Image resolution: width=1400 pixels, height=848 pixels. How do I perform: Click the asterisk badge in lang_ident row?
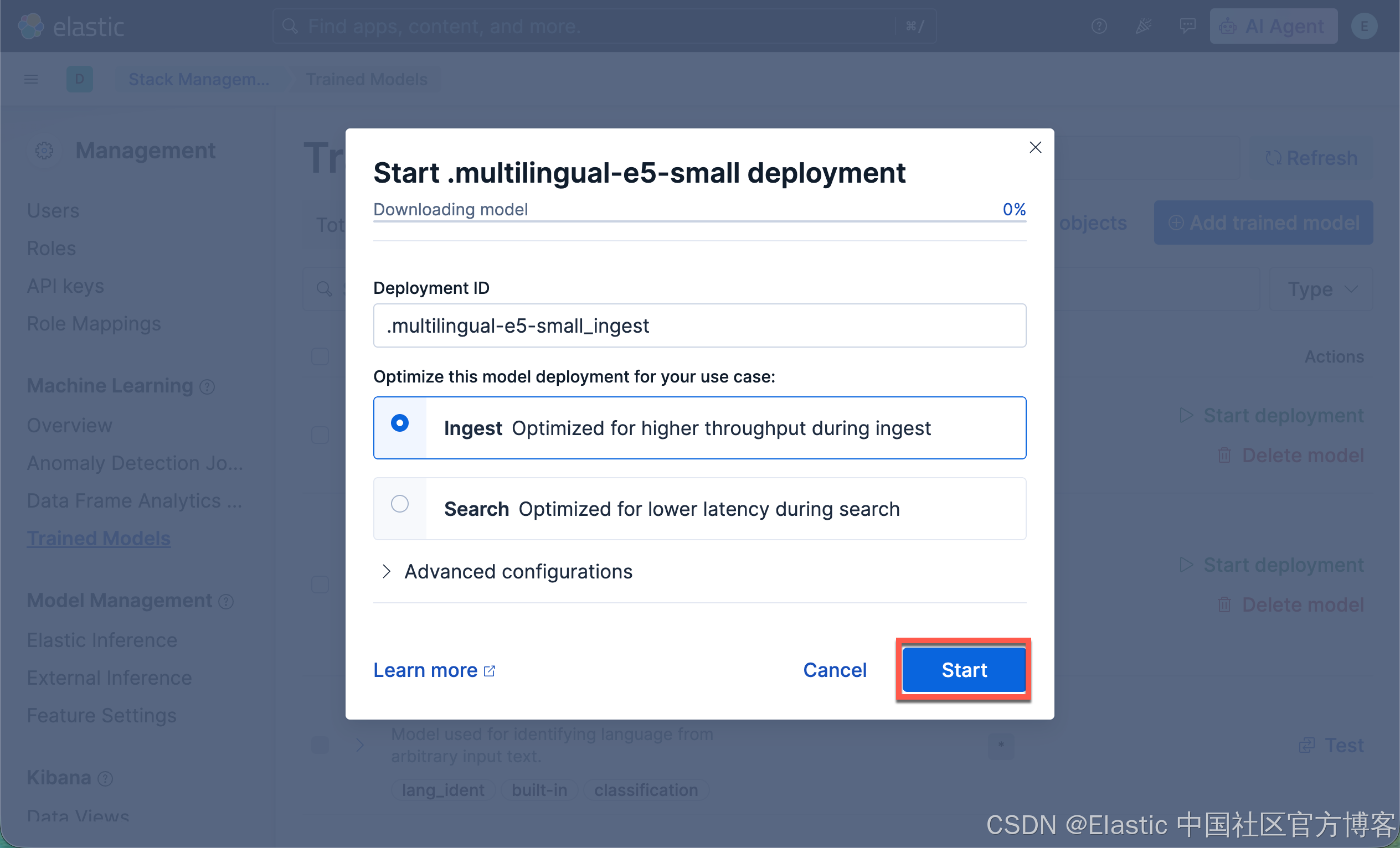tap(1001, 745)
